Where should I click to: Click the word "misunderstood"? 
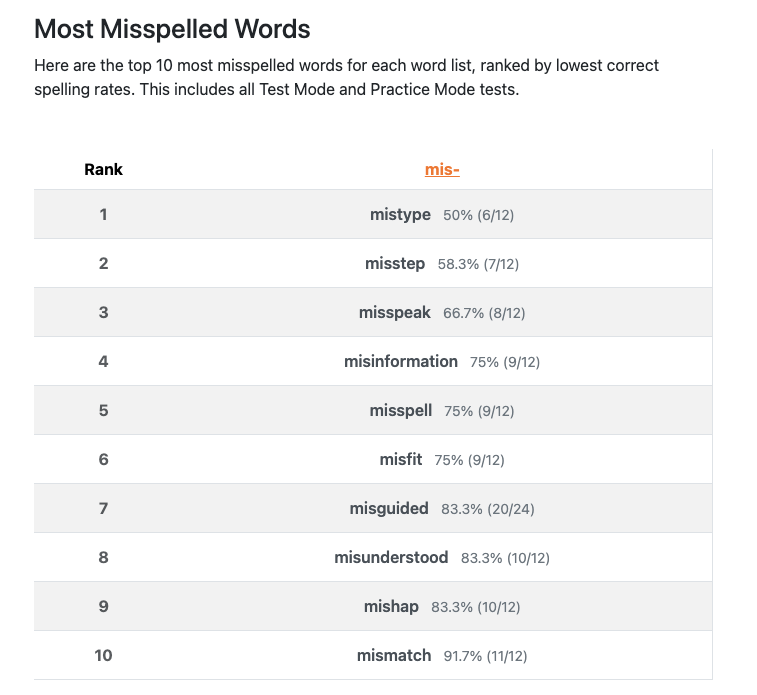391,557
